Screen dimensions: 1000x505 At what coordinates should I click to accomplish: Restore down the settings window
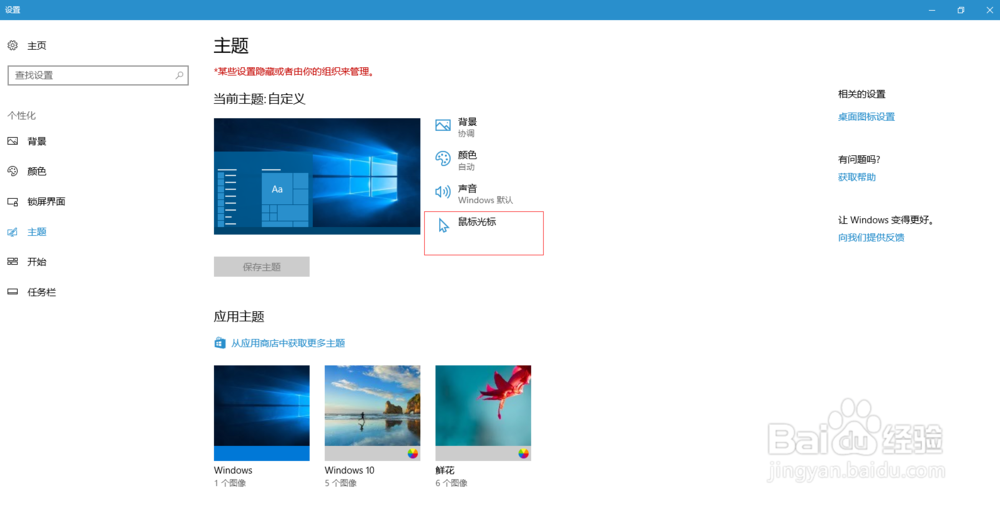(x=960, y=10)
